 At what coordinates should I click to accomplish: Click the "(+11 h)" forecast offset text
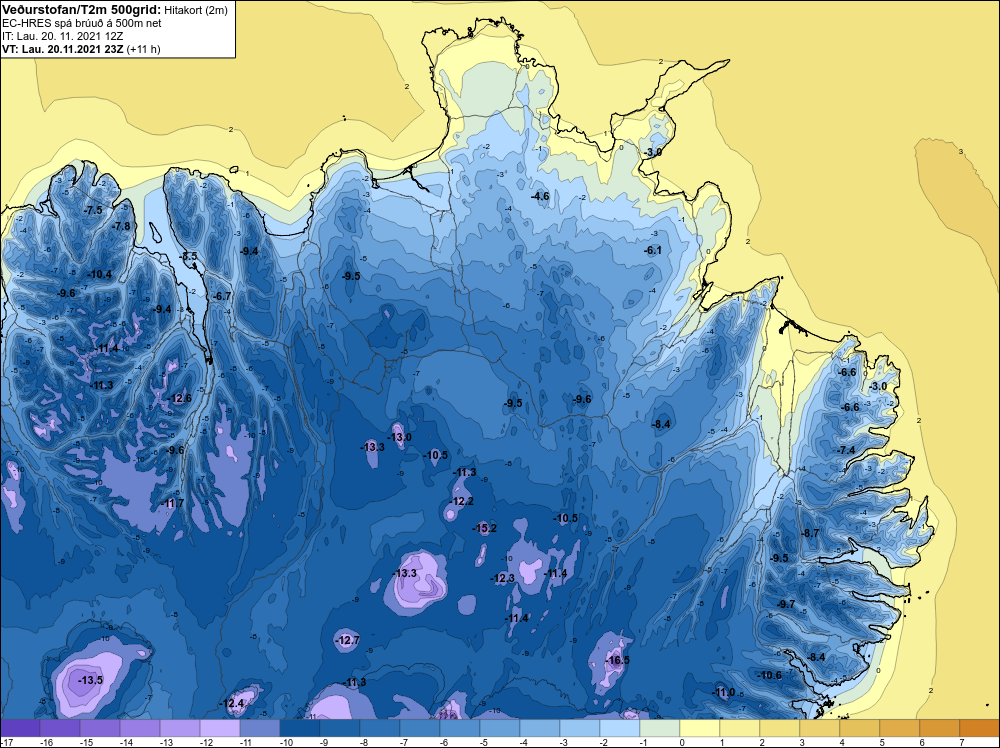pyautogui.click(x=143, y=49)
